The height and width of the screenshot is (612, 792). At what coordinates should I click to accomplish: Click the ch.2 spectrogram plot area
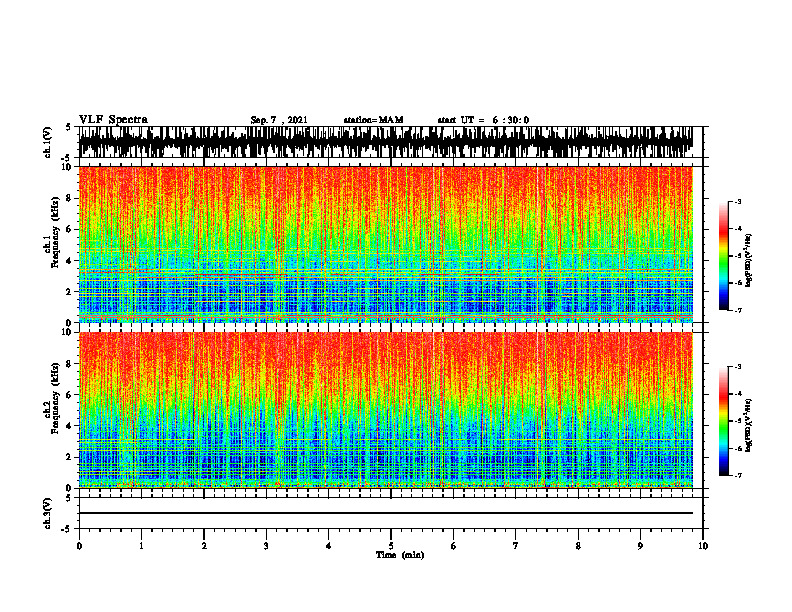click(385, 410)
